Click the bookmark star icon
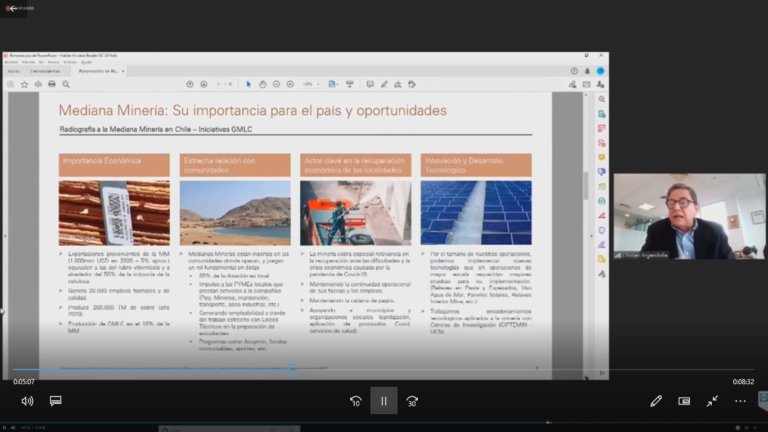Viewport: 768px width, 432px height. coord(24,84)
